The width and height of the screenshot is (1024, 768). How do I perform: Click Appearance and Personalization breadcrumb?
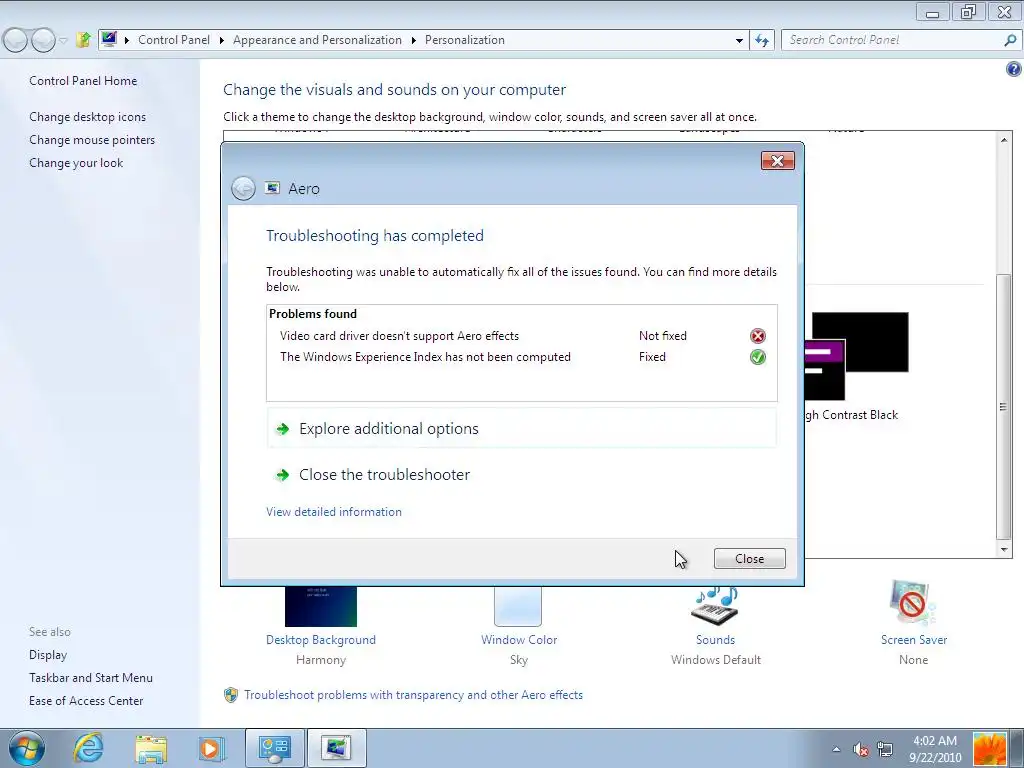(317, 40)
